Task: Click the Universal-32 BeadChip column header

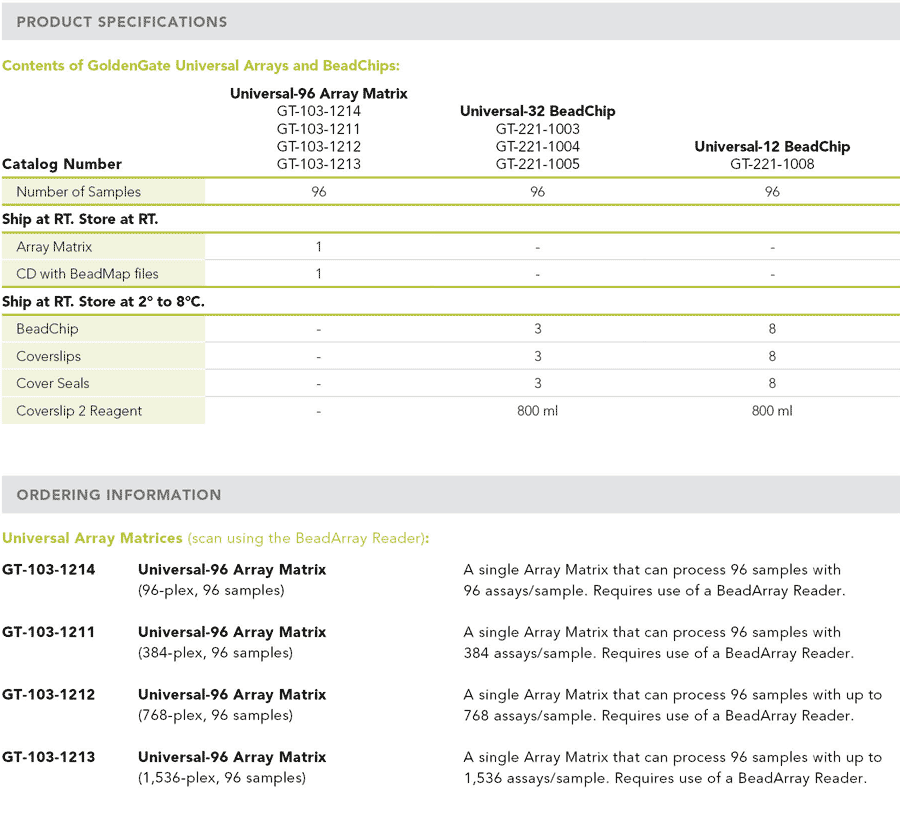Action: coord(537,111)
